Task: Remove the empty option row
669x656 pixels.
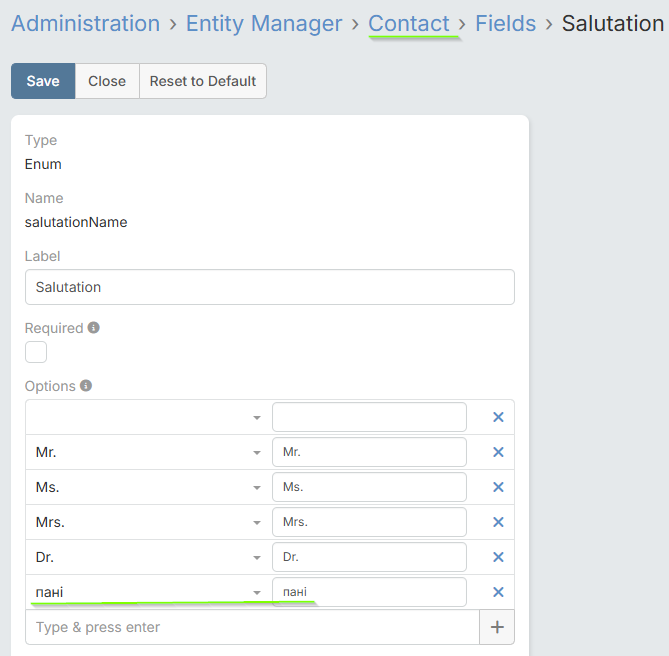Action: tap(498, 417)
